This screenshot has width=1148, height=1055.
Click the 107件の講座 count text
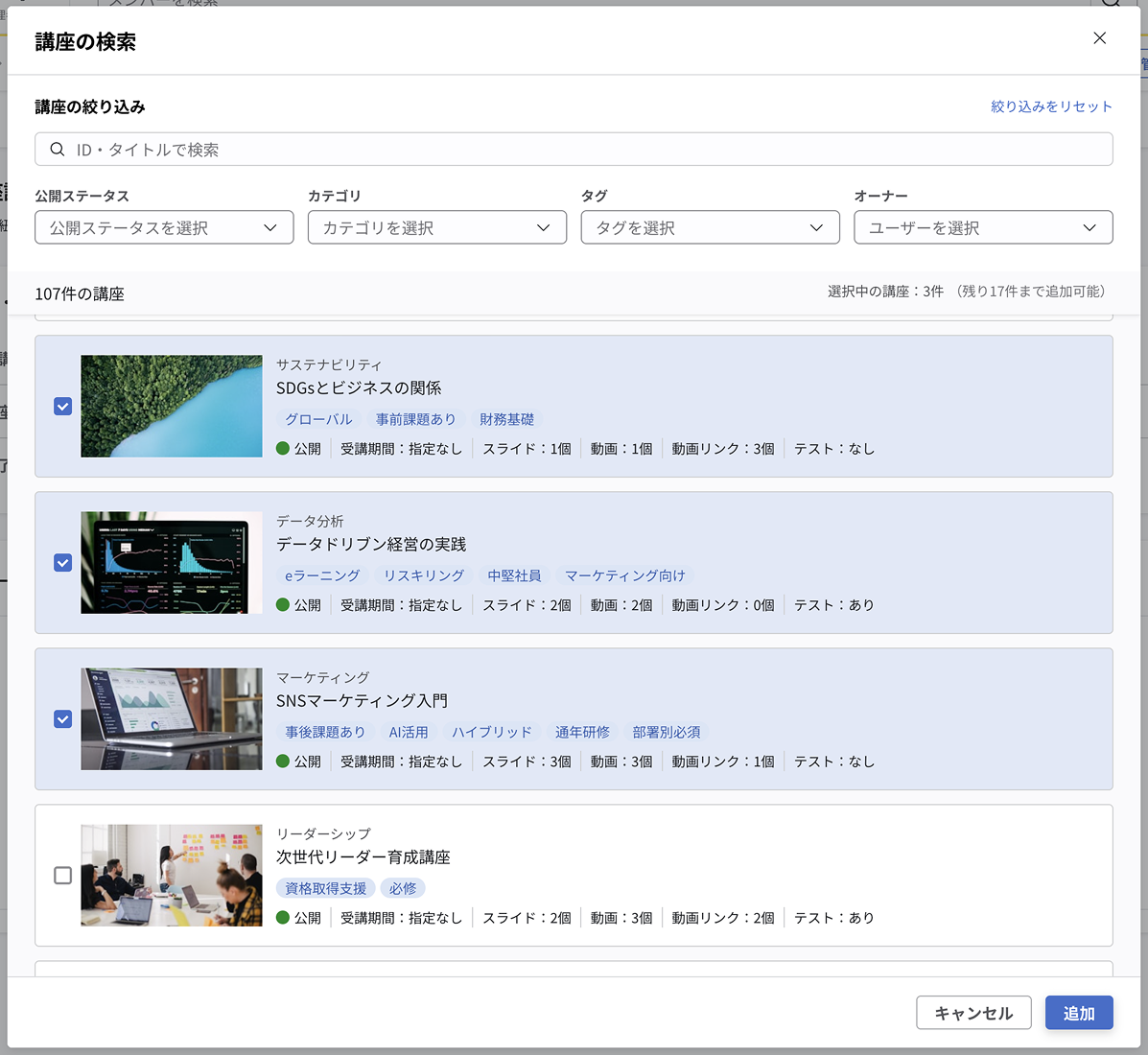80,293
